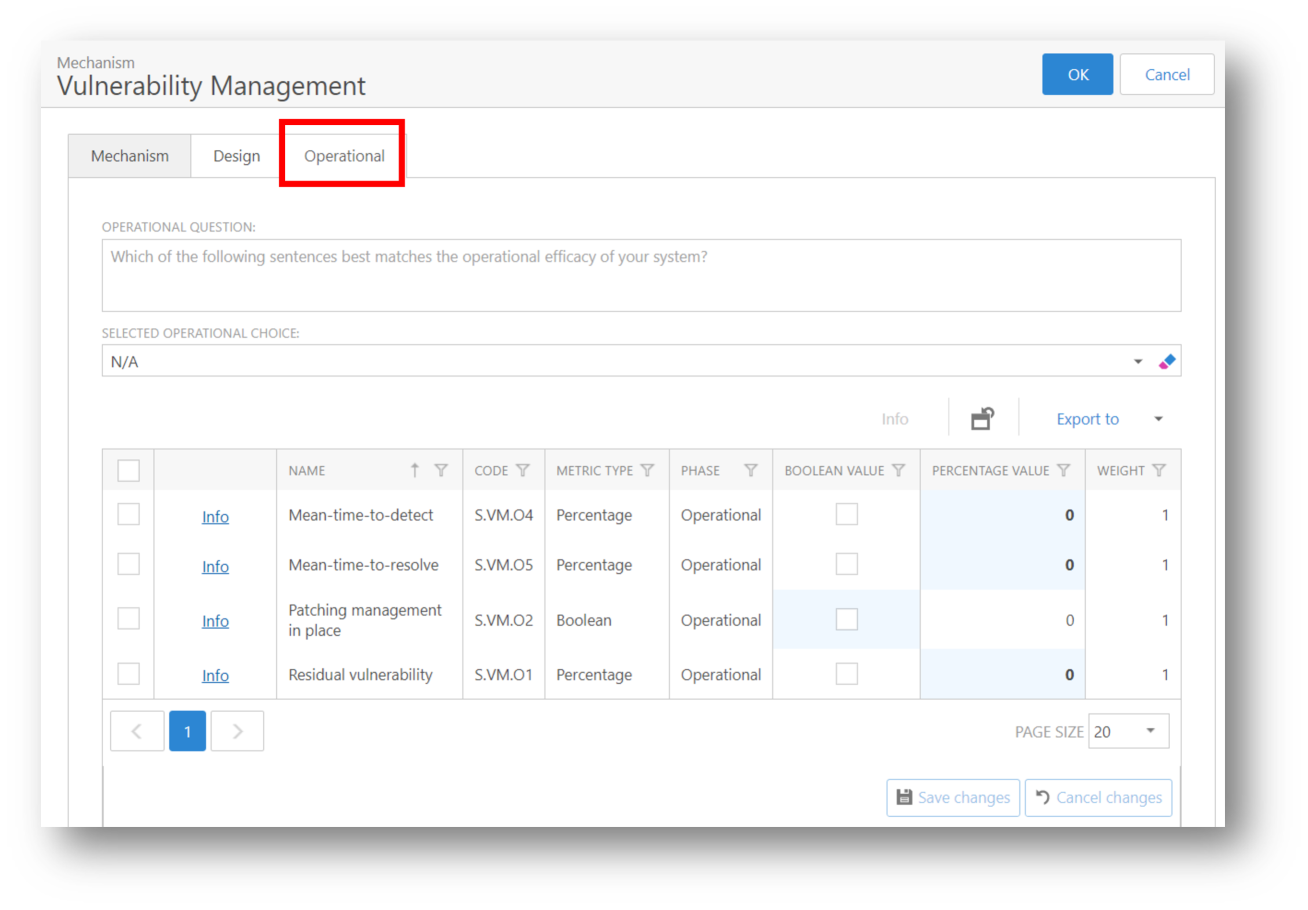Click filter icon in Name column header
The height and width of the screenshot is (910, 1308).
click(x=441, y=470)
